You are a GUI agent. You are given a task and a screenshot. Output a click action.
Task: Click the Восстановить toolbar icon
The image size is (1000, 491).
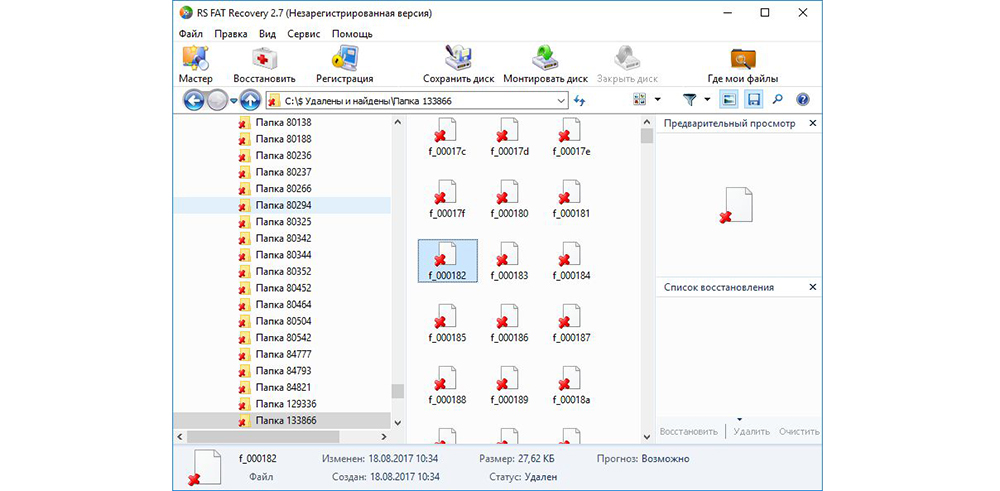pyautogui.click(x=264, y=64)
